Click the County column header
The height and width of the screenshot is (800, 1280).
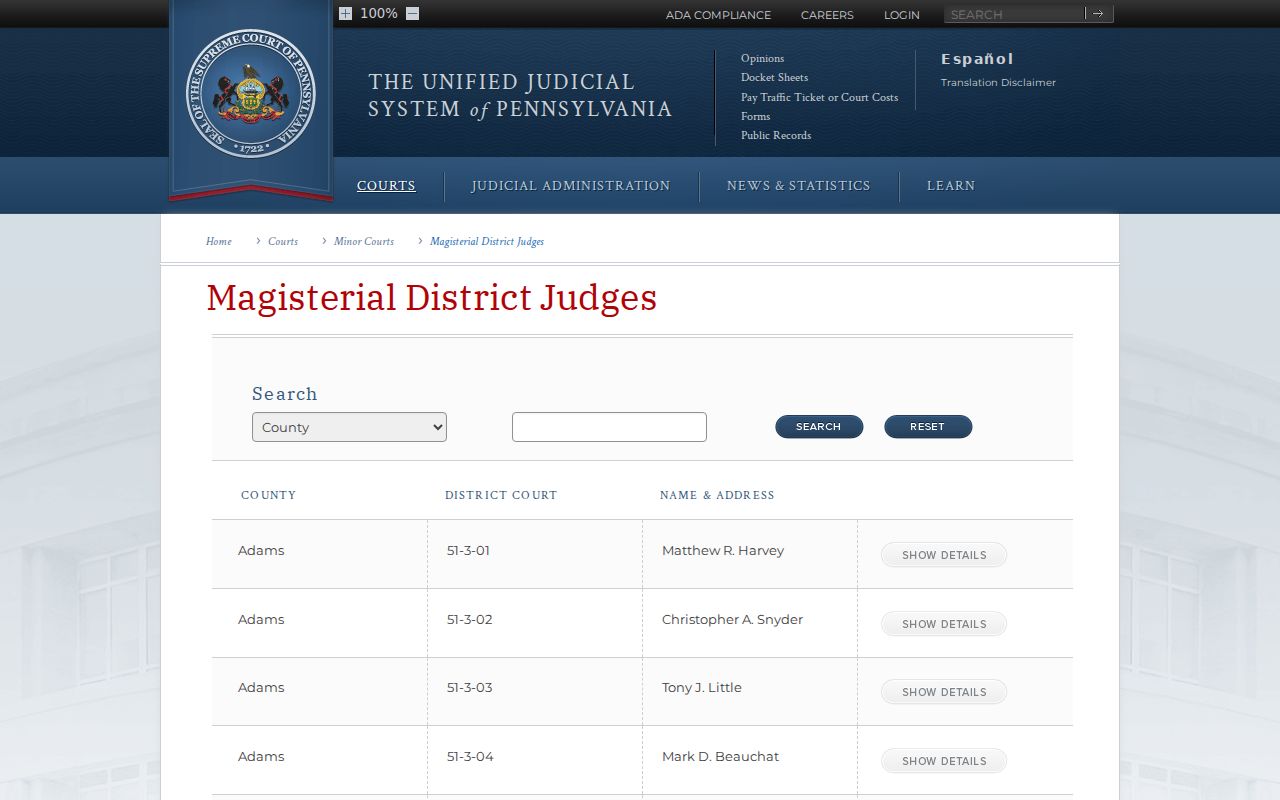[x=269, y=495]
